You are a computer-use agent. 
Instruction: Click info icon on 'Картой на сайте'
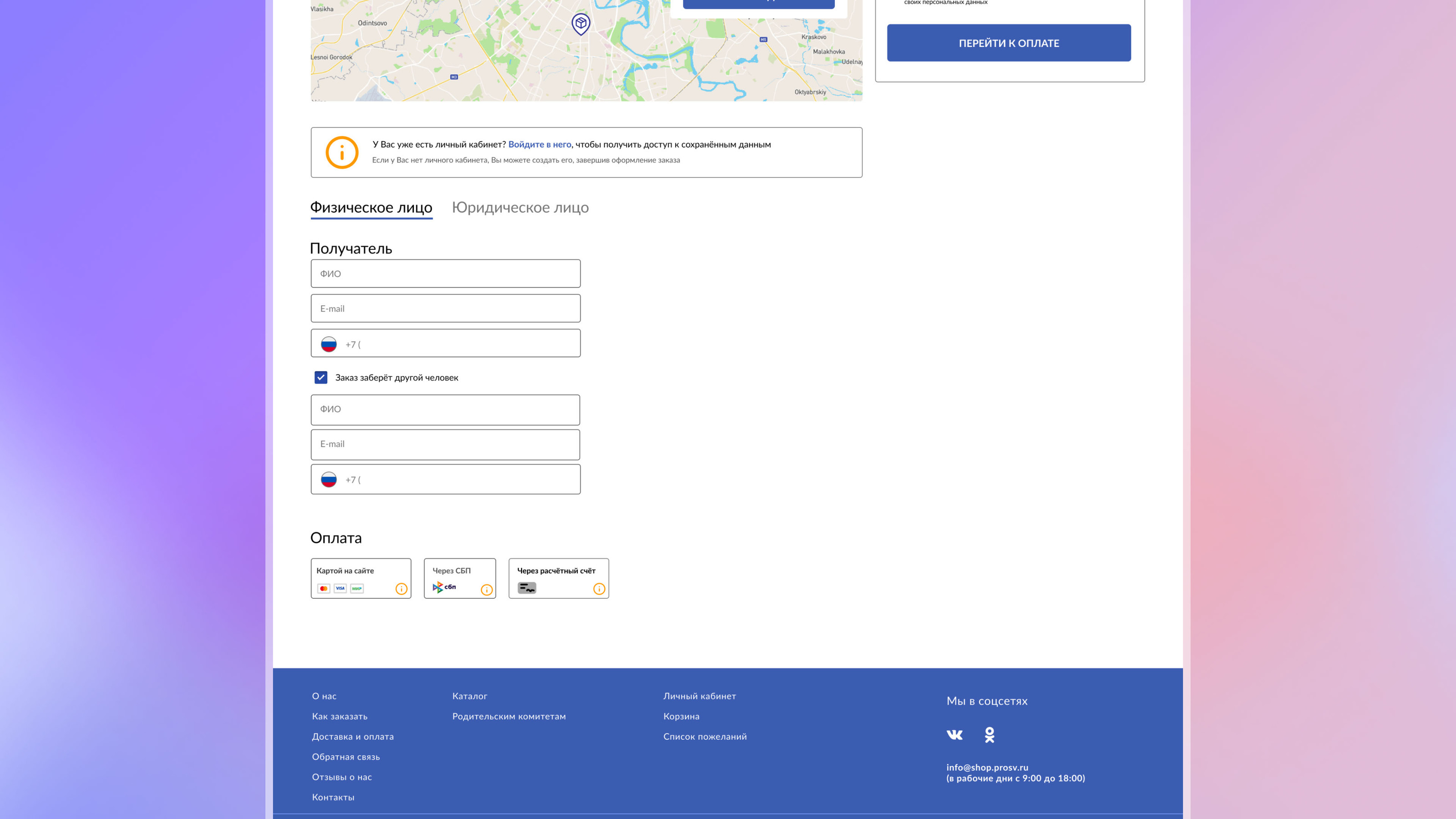click(401, 589)
